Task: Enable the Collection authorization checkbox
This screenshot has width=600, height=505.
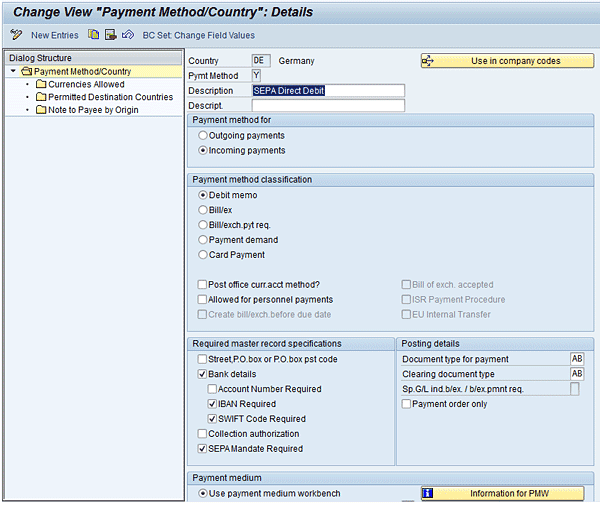Action: point(202,434)
